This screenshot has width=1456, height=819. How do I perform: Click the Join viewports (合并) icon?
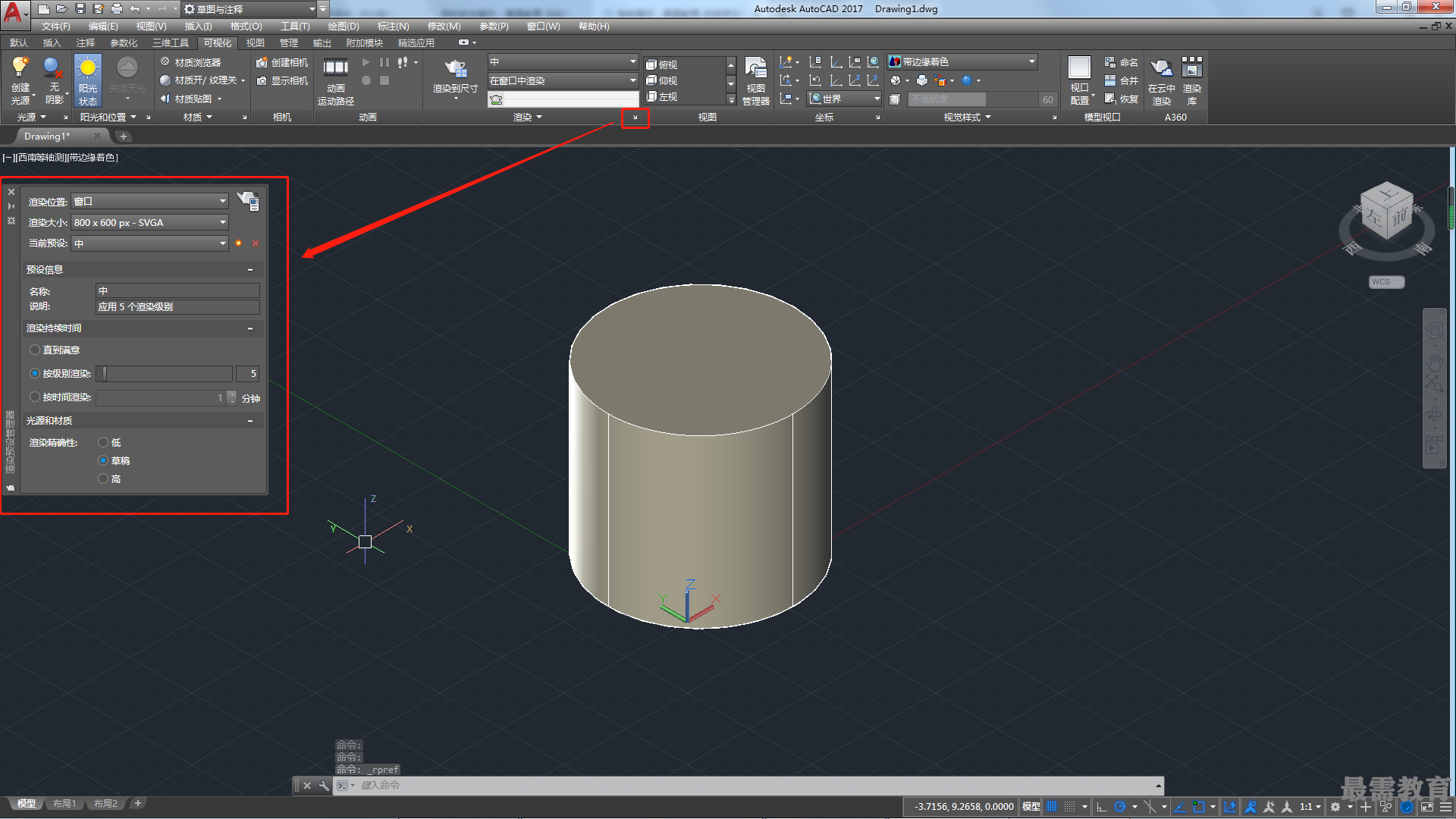click(x=1110, y=80)
